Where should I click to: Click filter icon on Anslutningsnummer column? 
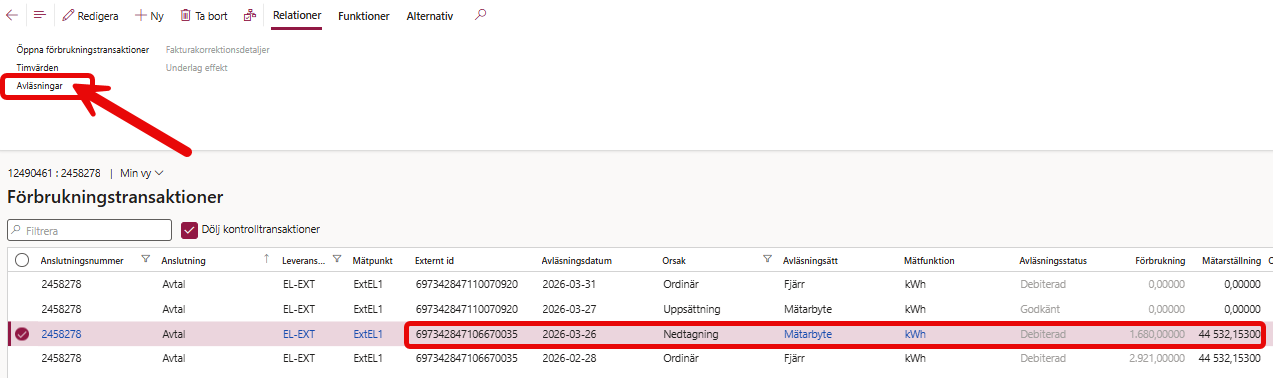145,260
